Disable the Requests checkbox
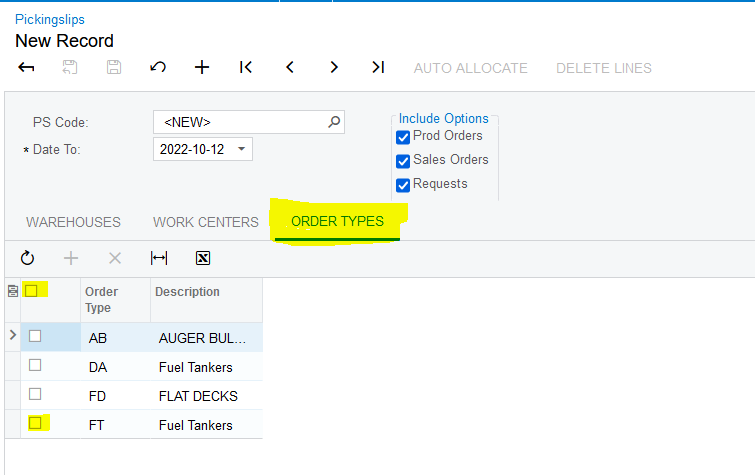This screenshot has width=755, height=475. click(x=404, y=185)
